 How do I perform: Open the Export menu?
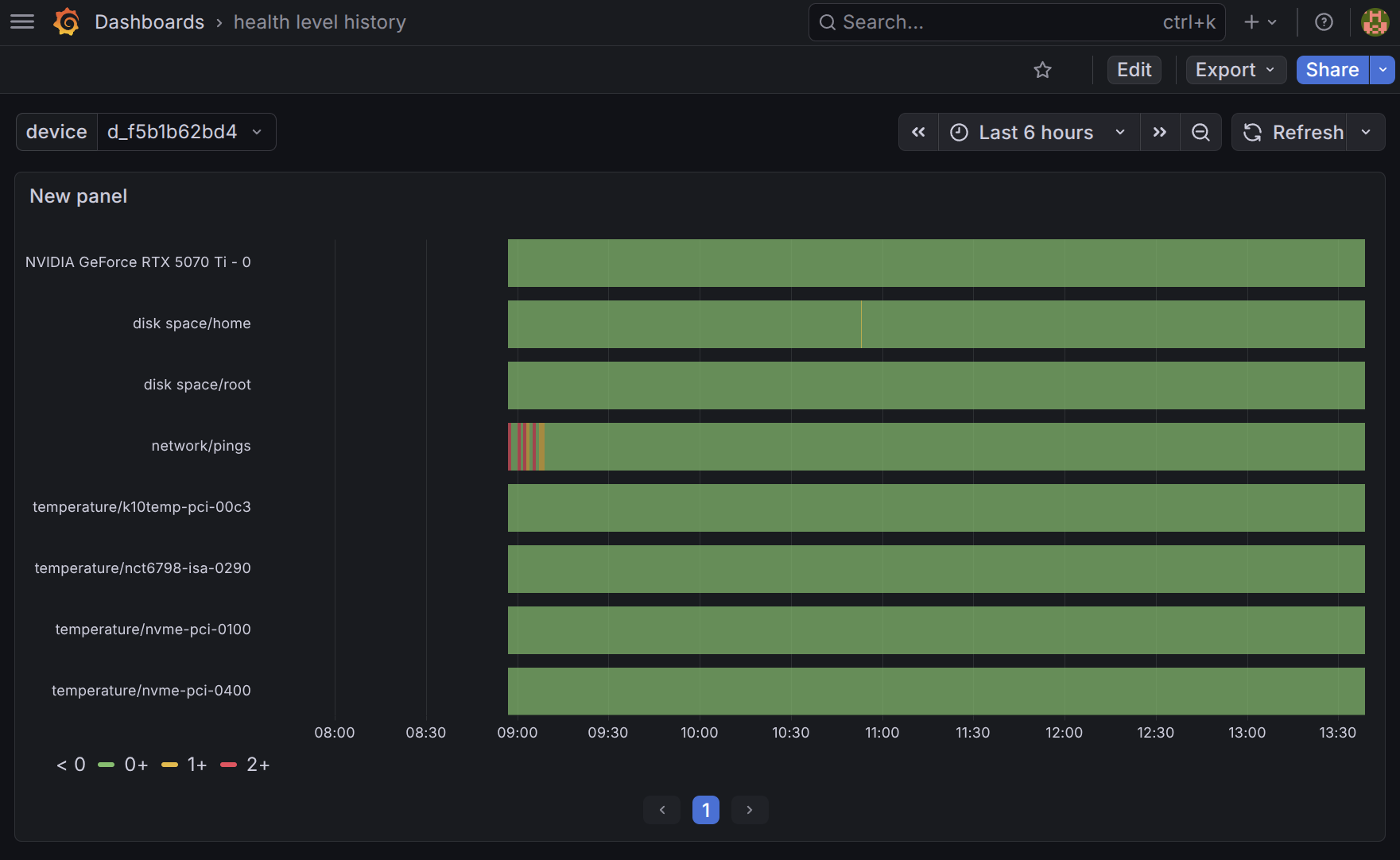[x=1235, y=70]
